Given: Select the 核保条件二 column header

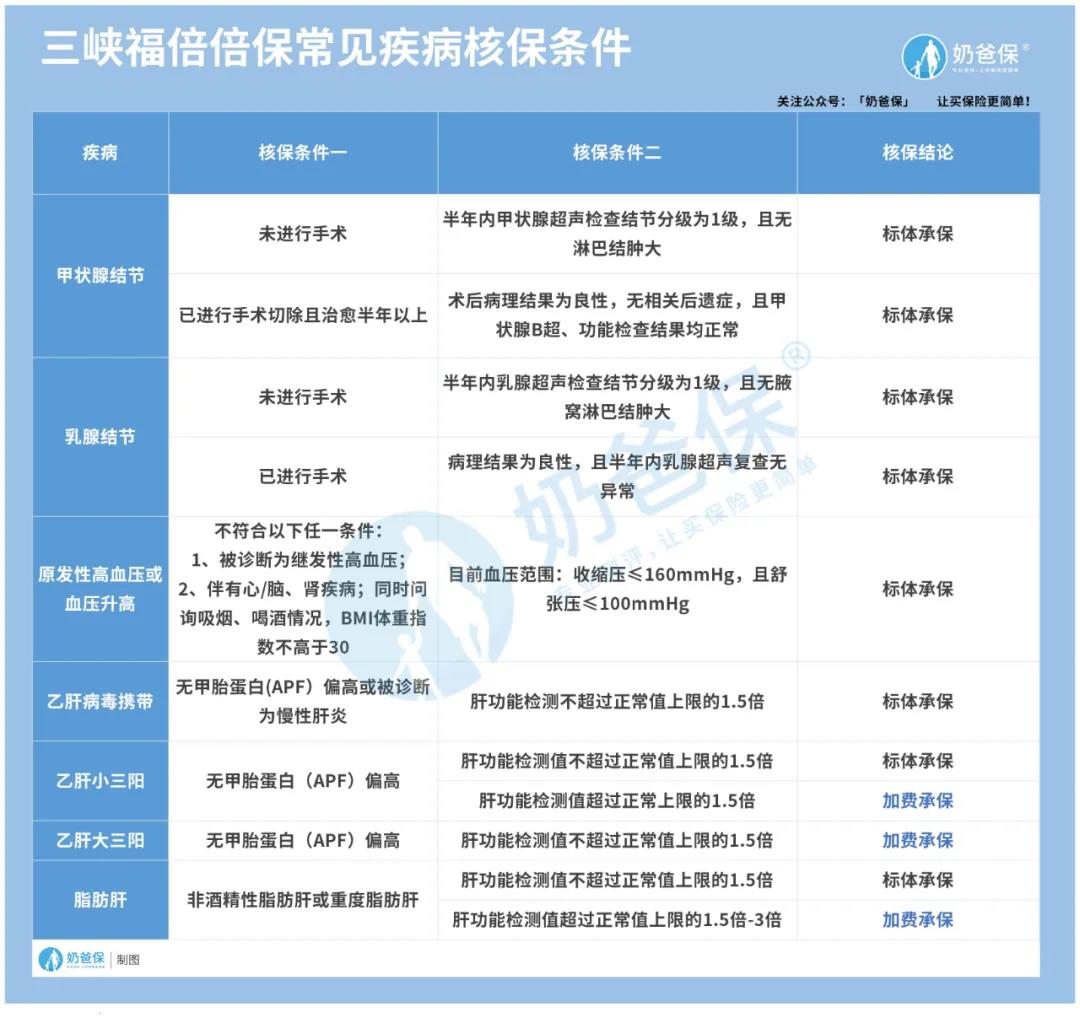Looking at the screenshot, I should (x=617, y=152).
